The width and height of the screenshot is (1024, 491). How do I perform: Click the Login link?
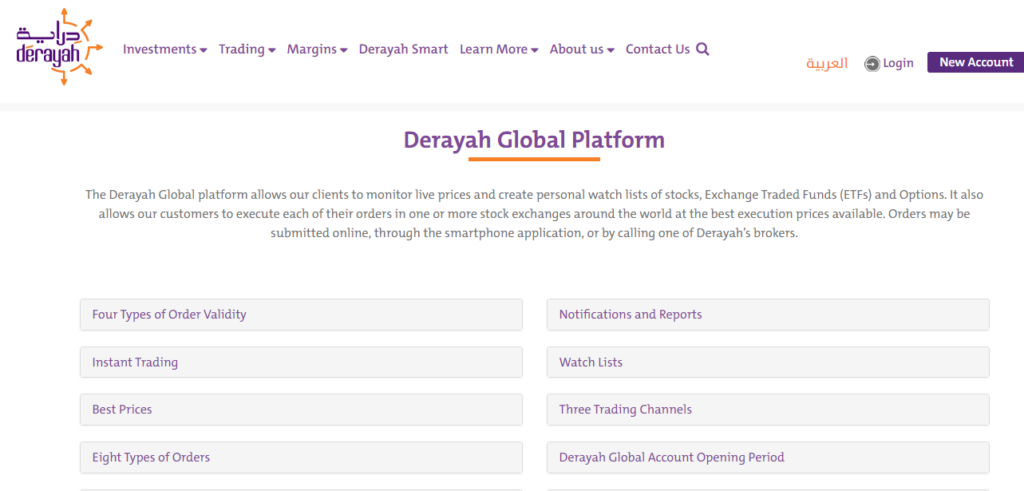click(x=898, y=63)
